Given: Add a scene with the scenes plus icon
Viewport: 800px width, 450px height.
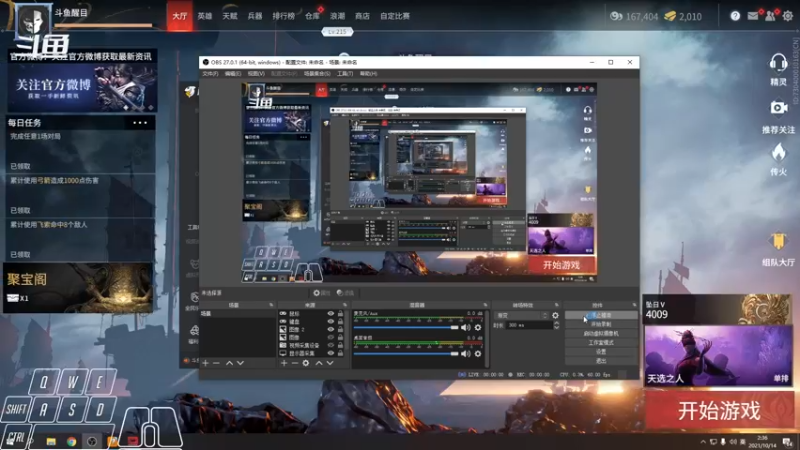Looking at the screenshot, I should [x=205, y=363].
